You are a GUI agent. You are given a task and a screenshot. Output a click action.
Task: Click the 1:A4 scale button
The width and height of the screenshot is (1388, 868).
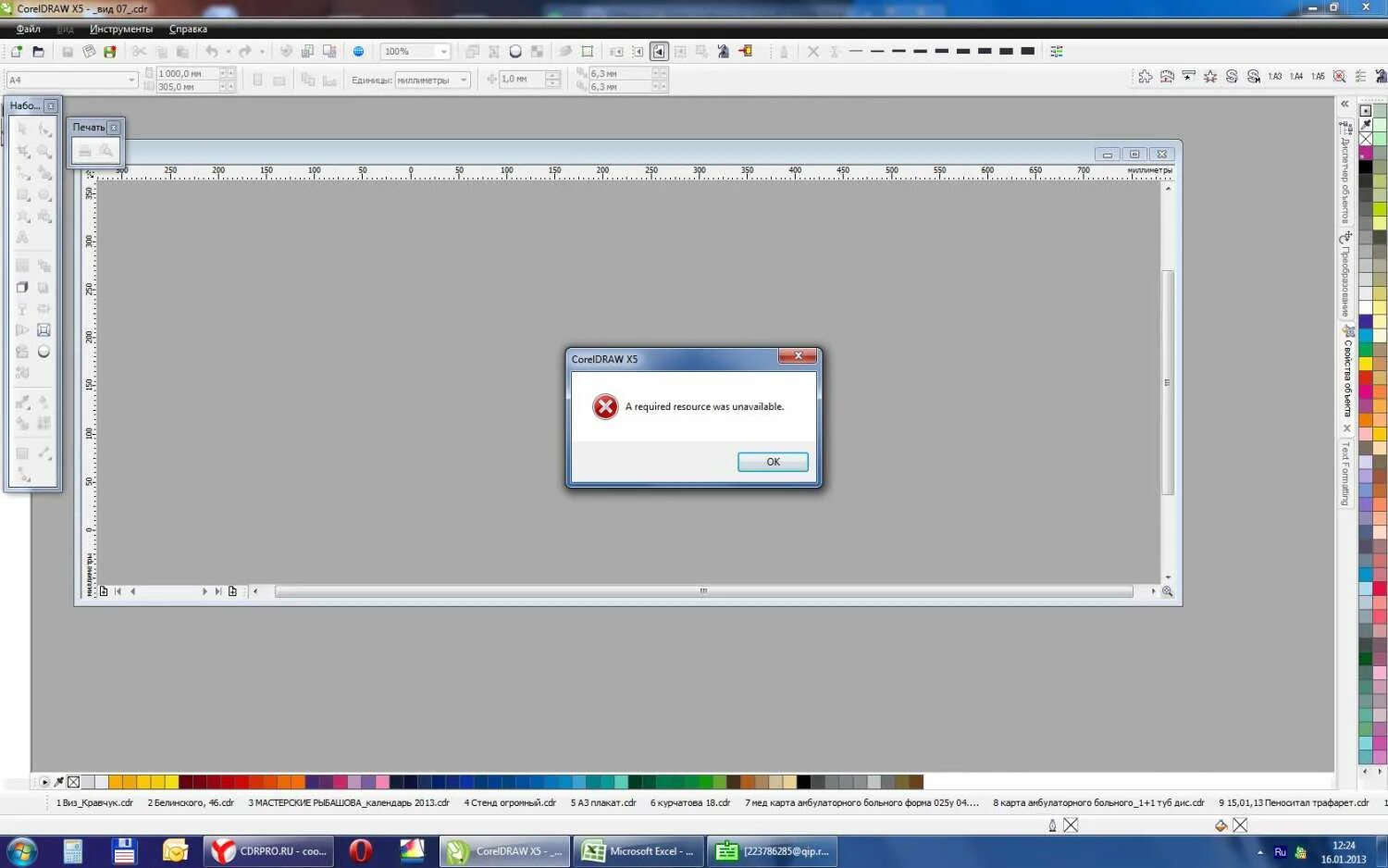pyautogui.click(x=1295, y=76)
